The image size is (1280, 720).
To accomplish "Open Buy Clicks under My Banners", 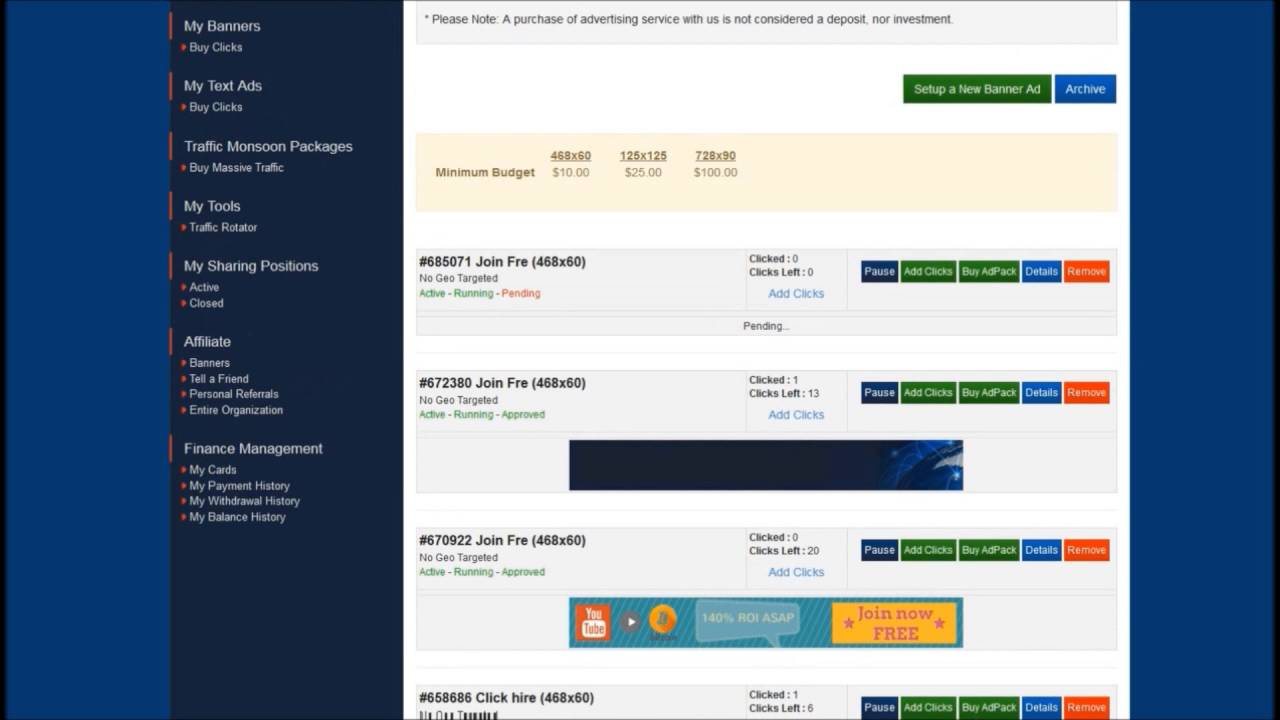I will point(216,47).
